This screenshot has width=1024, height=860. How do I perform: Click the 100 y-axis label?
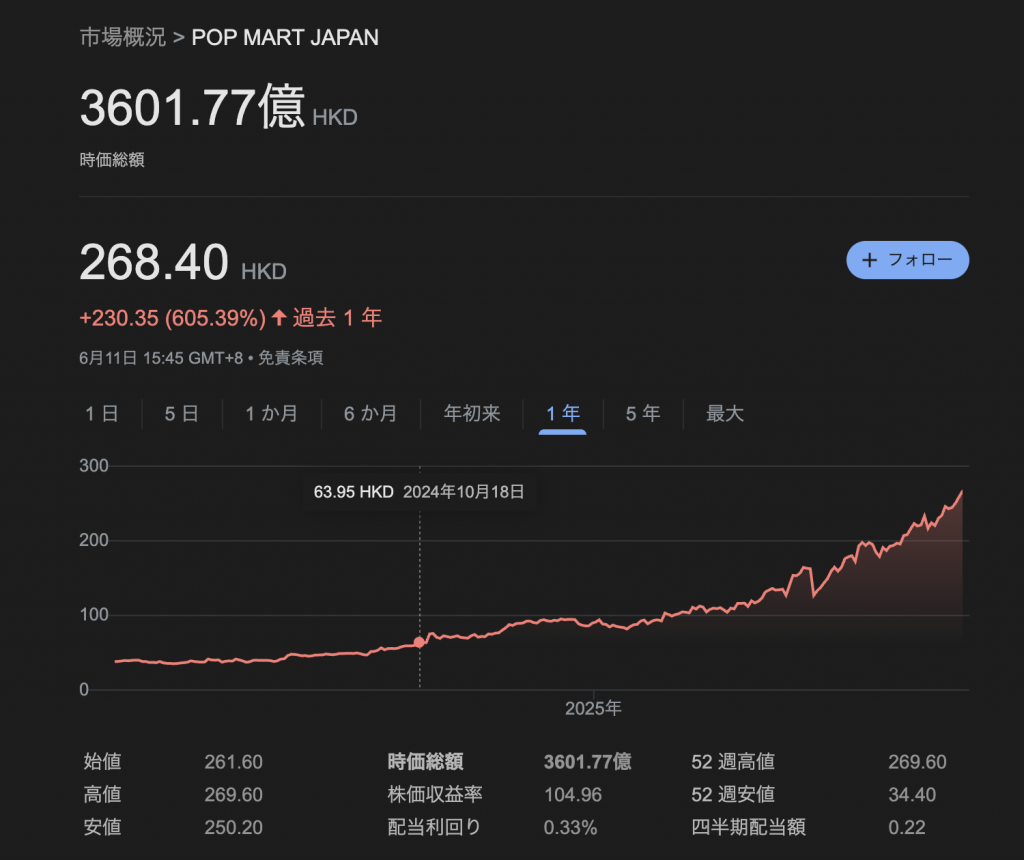pos(93,614)
